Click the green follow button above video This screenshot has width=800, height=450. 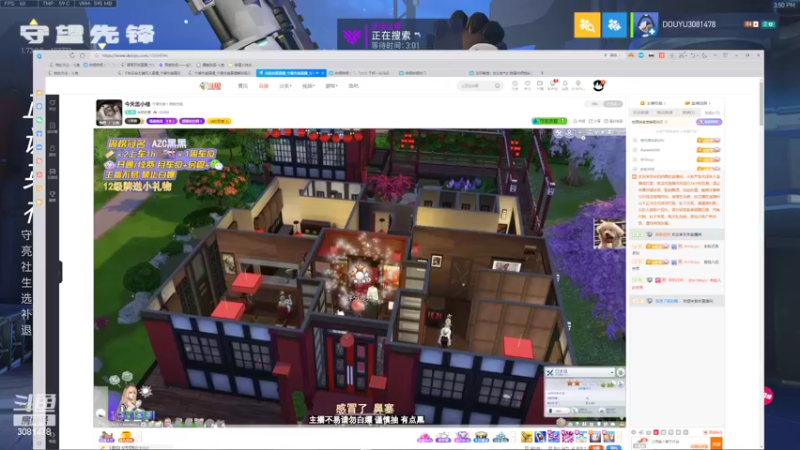pyautogui.click(x=549, y=121)
